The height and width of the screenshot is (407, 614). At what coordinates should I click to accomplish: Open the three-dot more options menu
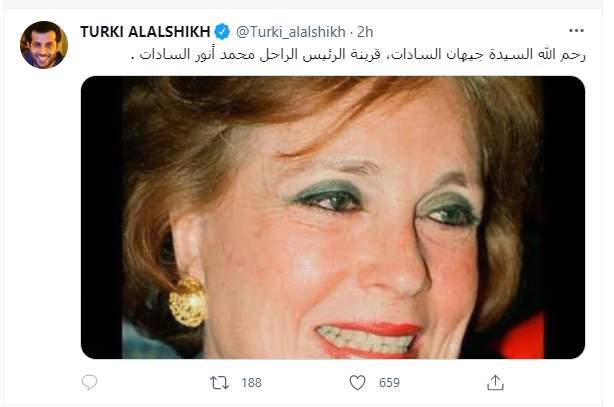click(576, 31)
